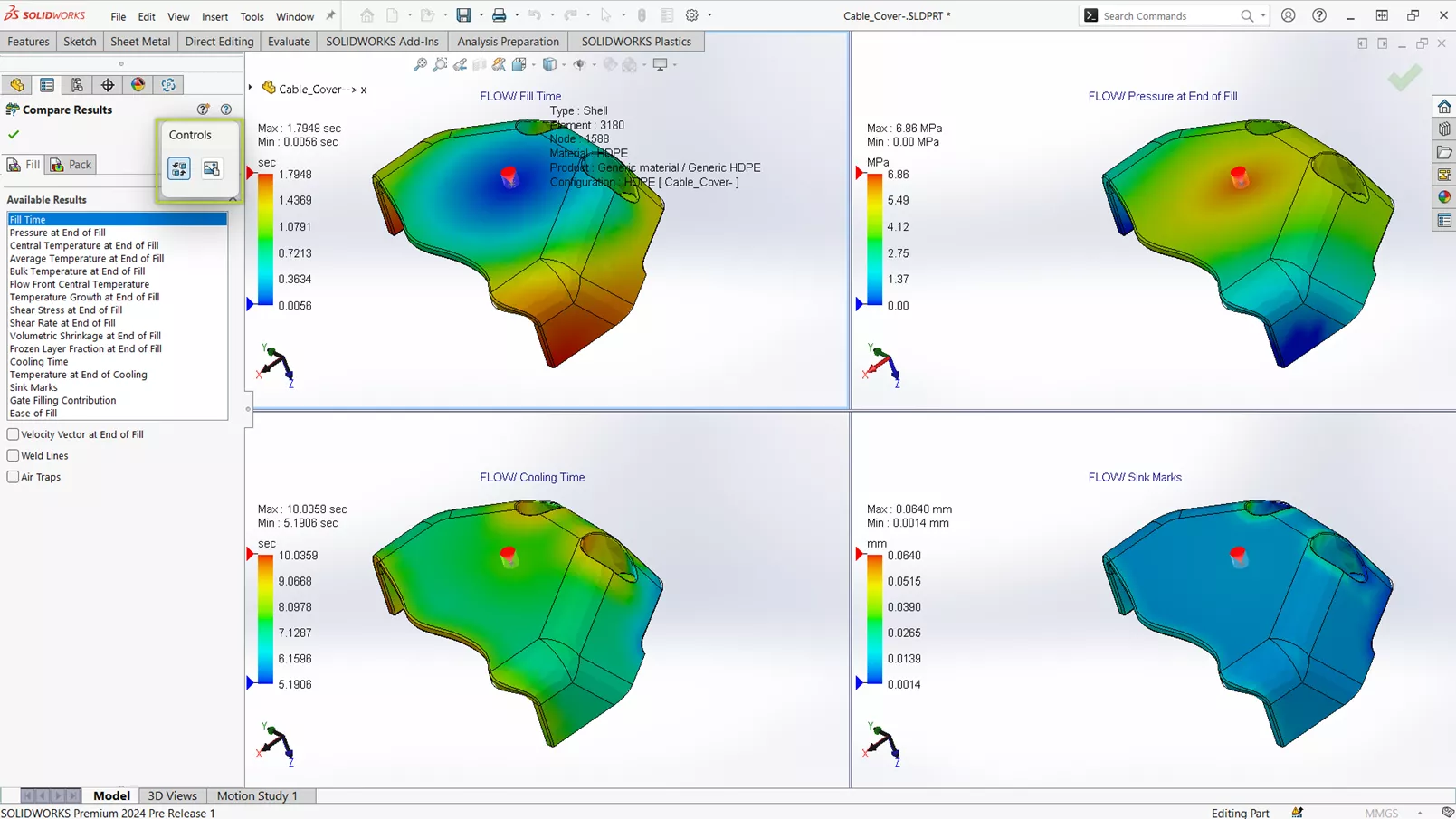
Task: Enable the Weld Lines checkbox
Action: (13, 455)
